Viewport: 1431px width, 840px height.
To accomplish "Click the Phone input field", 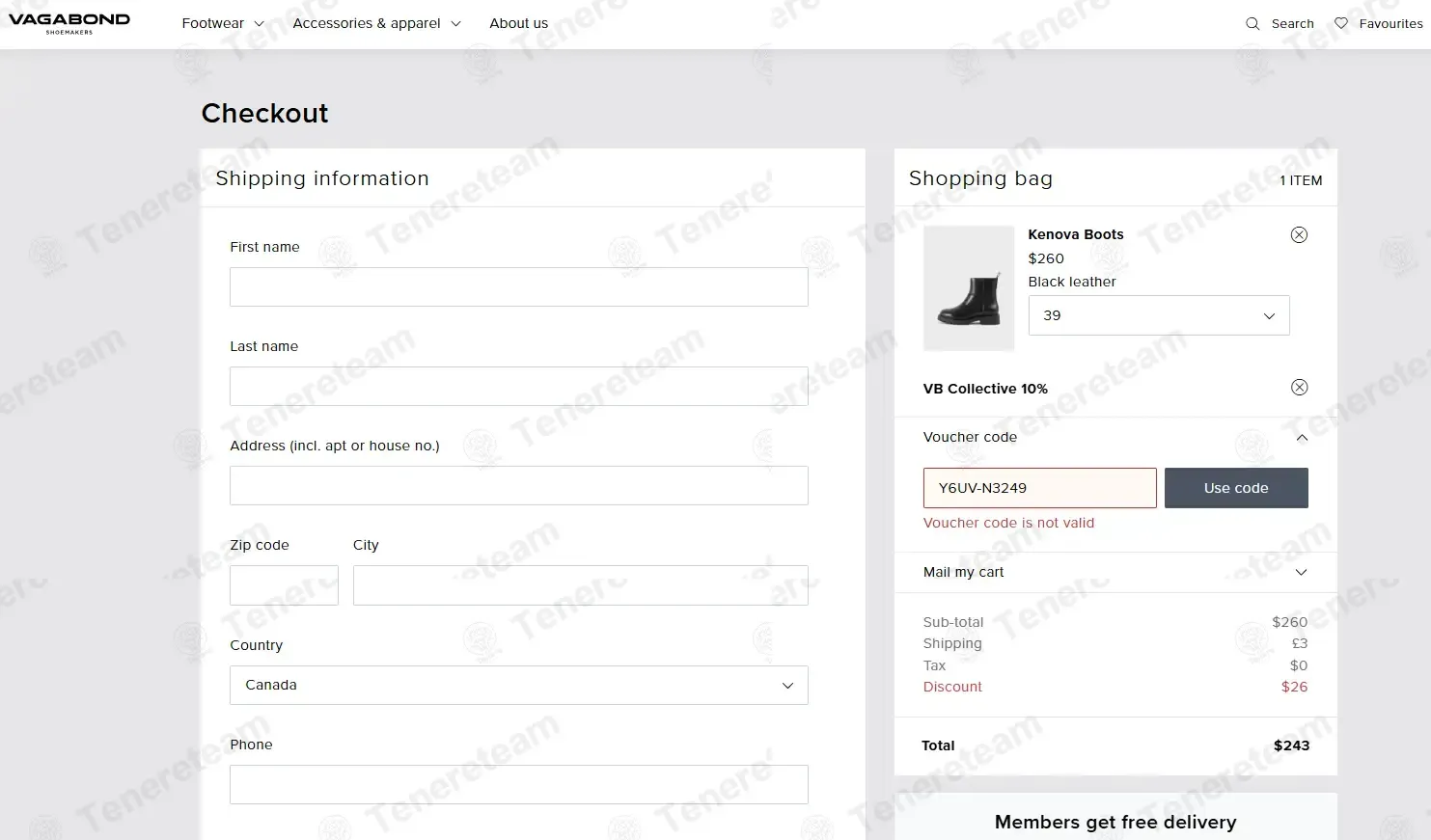I will pyautogui.click(x=518, y=784).
